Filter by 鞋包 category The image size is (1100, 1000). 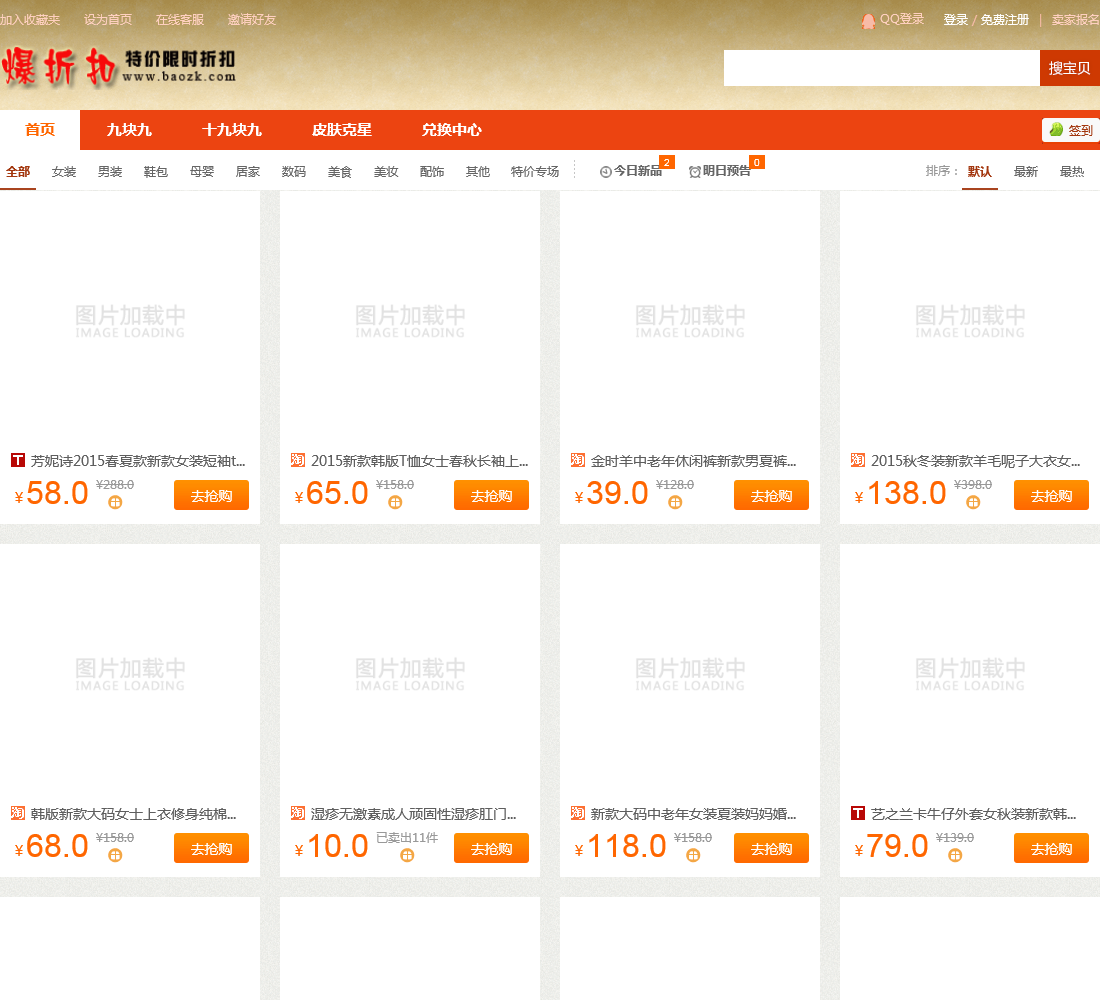[156, 172]
